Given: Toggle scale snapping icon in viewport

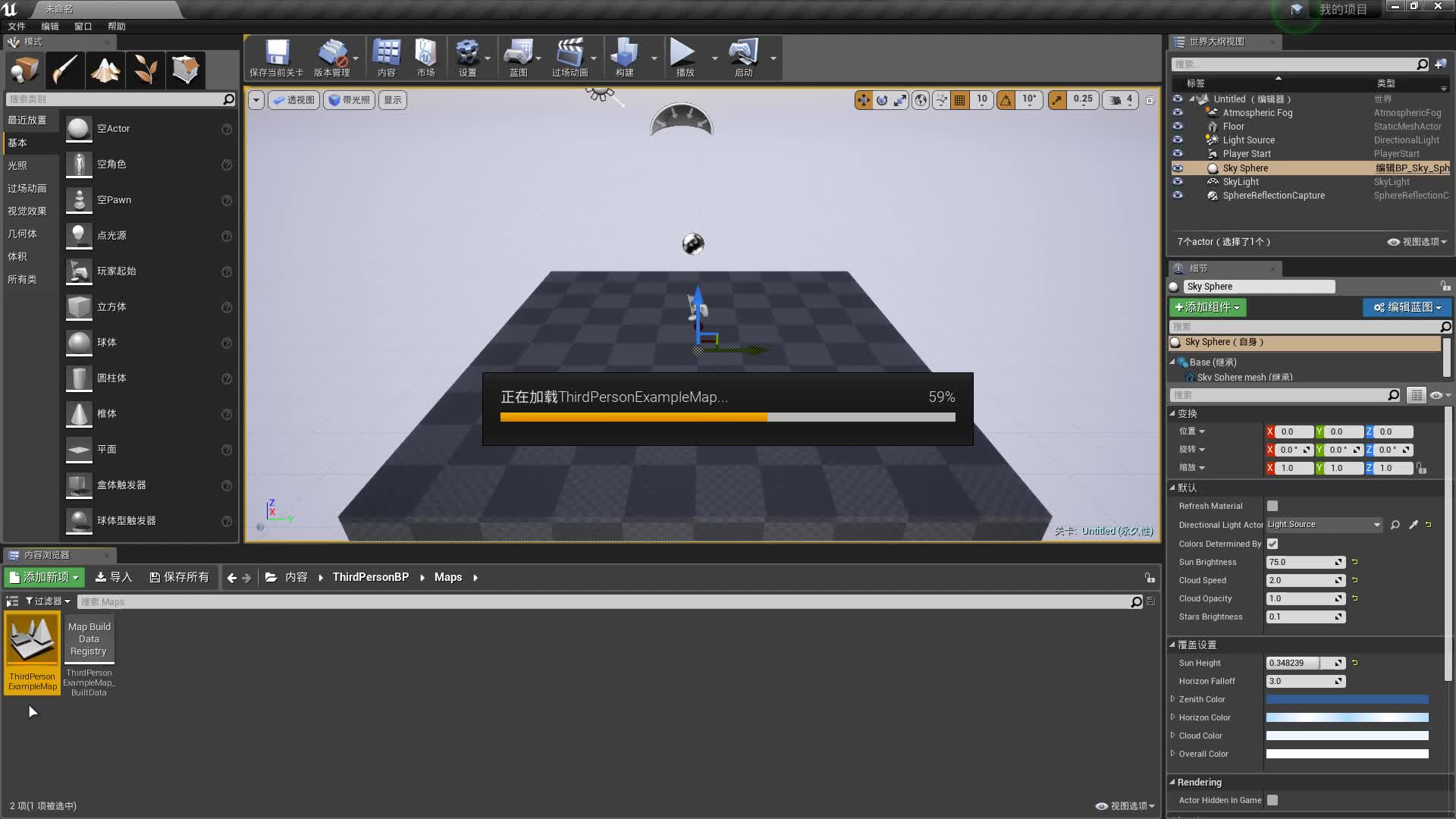Looking at the screenshot, I should coord(1057,99).
